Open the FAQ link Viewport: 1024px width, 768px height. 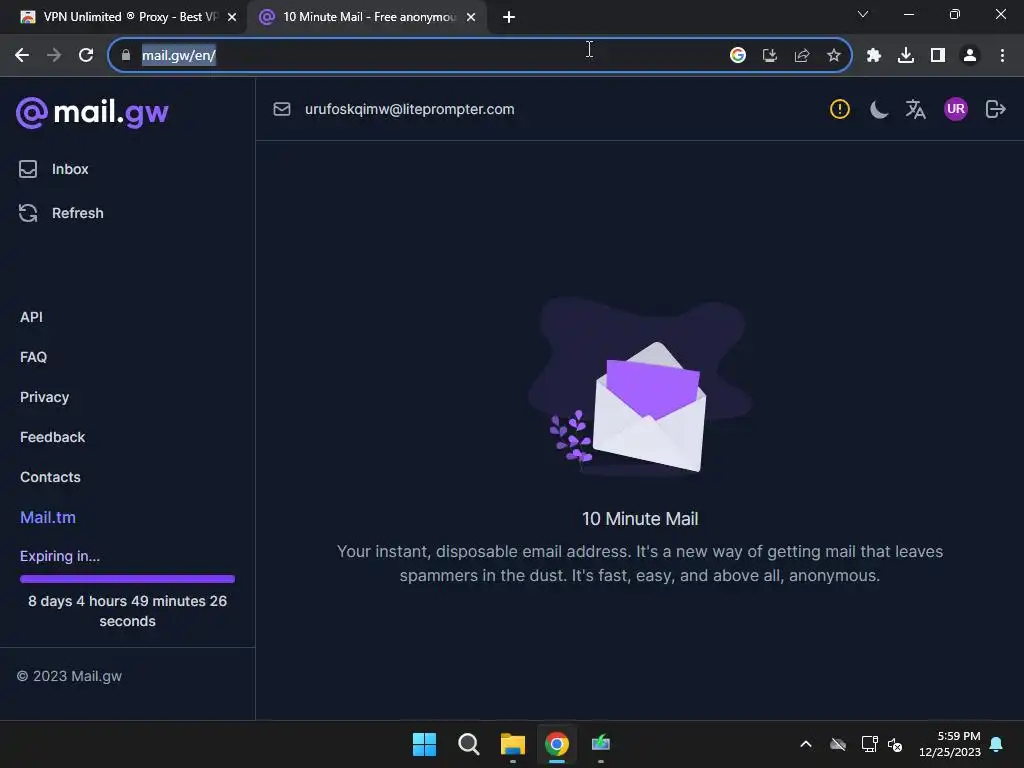coord(33,357)
